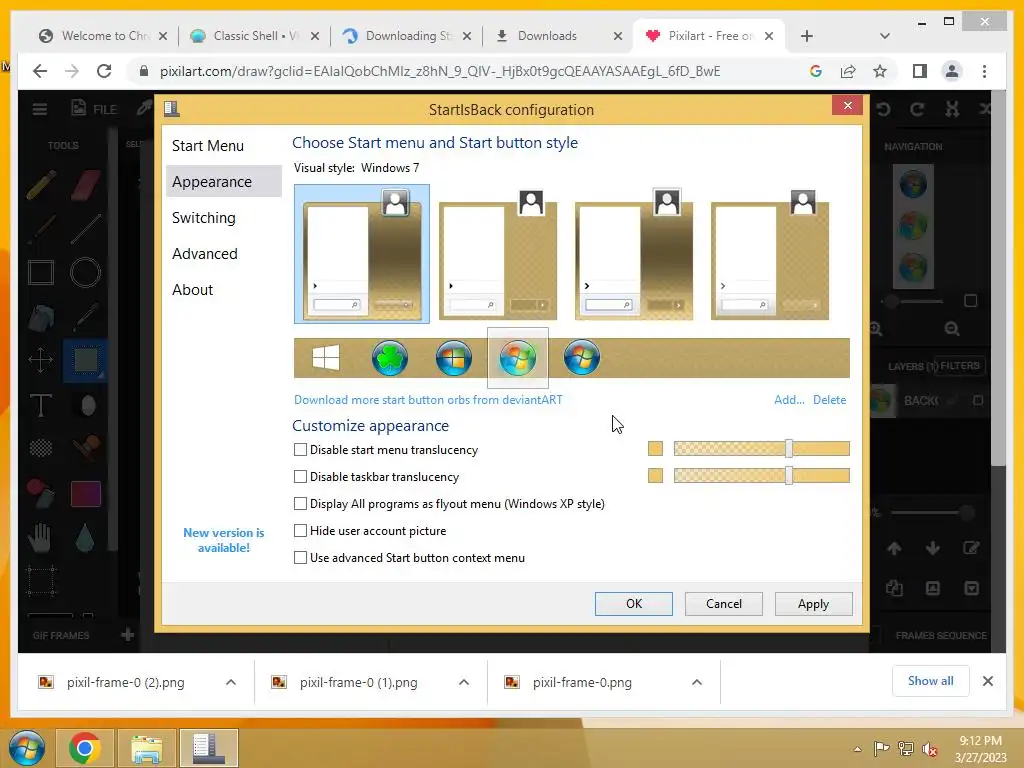This screenshot has height=768, width=1024.
Task: Click the Delete orb link
Action: [x=829, y=400]
